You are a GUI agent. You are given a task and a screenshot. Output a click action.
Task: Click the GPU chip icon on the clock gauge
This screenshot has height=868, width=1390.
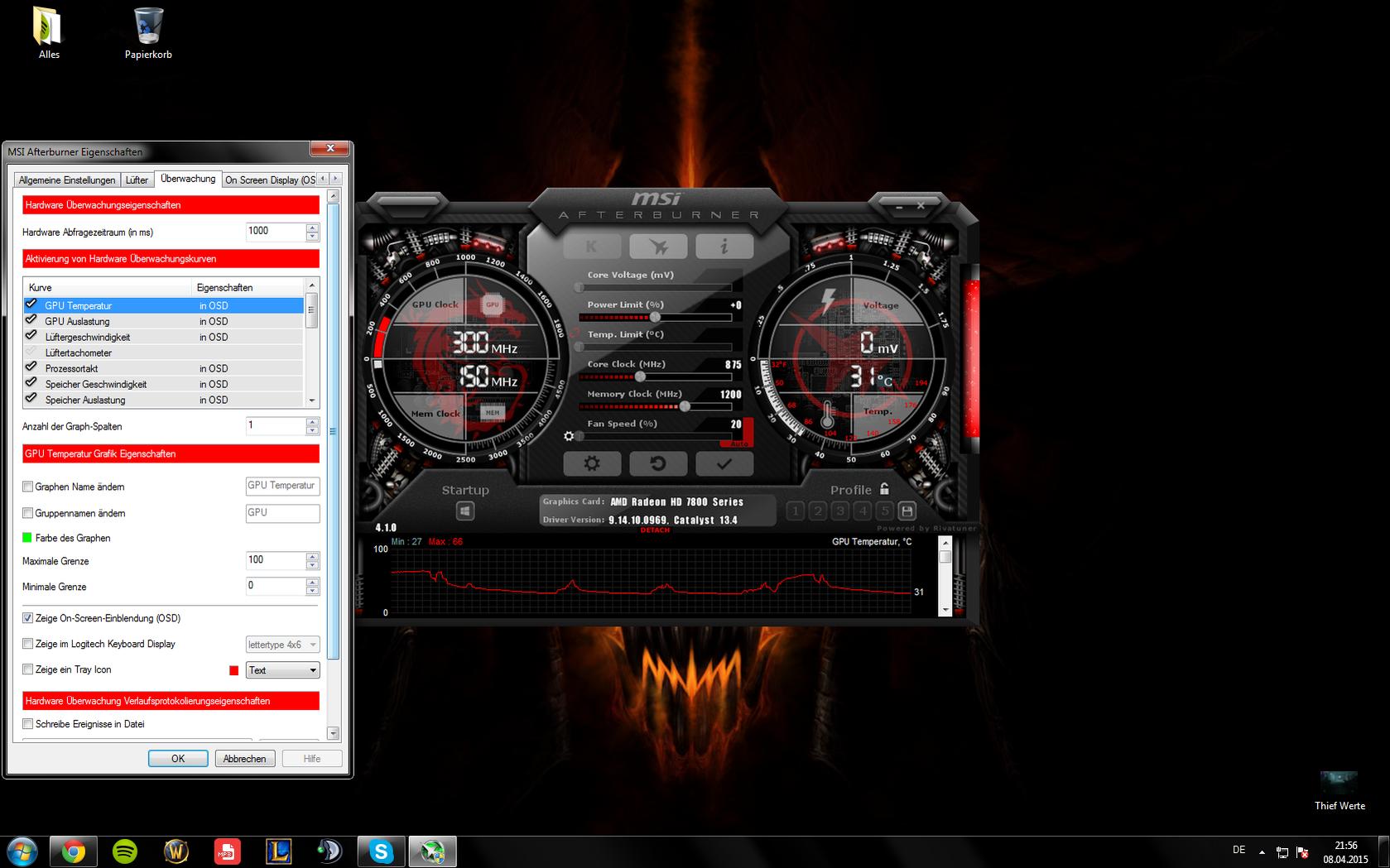pos(493,305)
